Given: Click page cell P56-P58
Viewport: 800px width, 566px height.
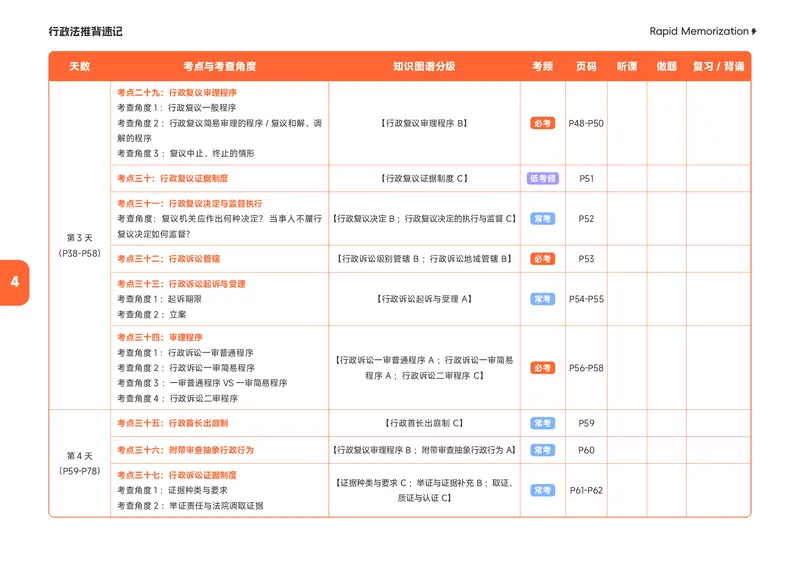Looking at the screenshot, I should click(586, 368).
